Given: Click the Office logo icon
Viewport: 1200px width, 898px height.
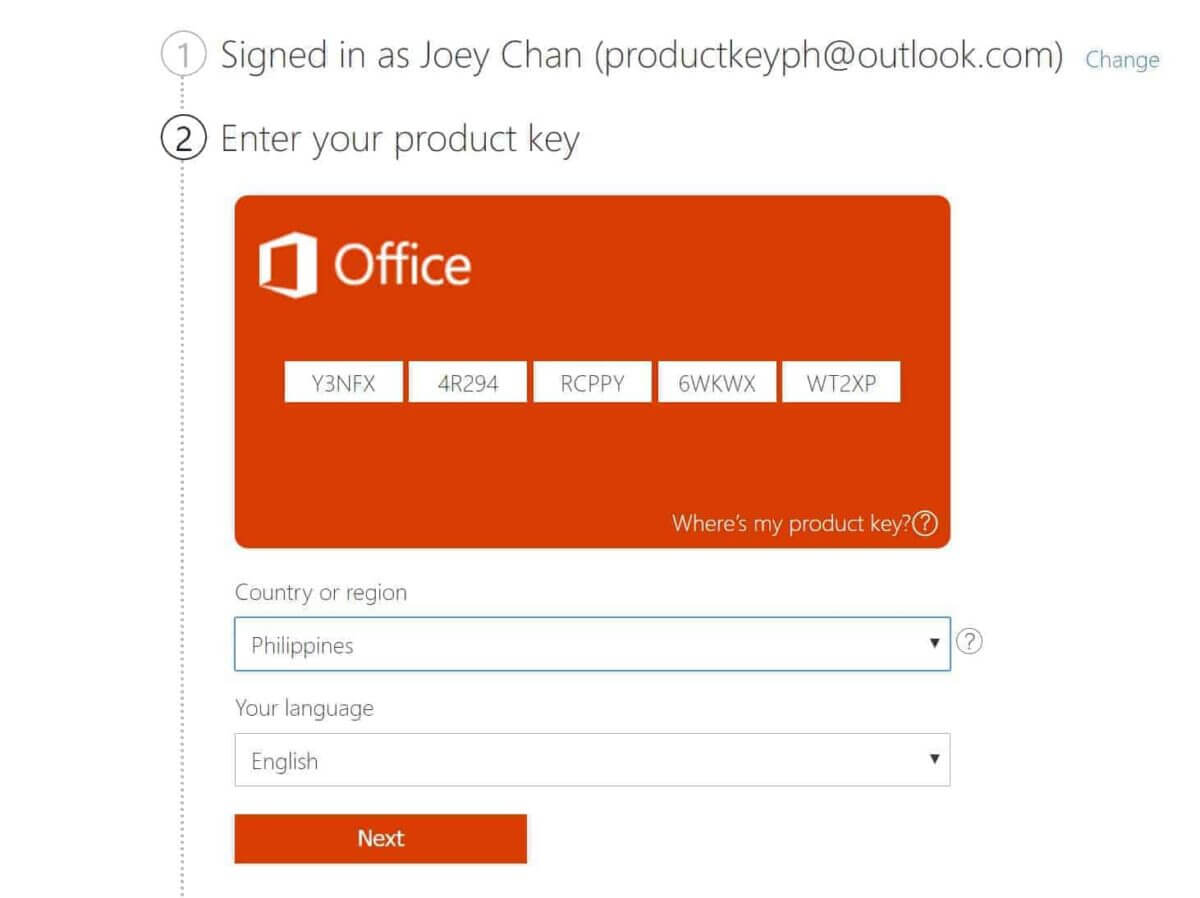Looking at the screenshot, I should coord(290,262).
